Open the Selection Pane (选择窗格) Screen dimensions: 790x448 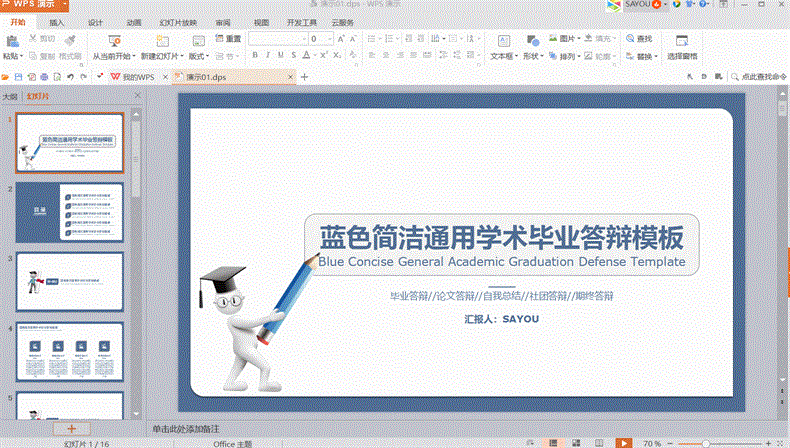(x=682, y=46)
